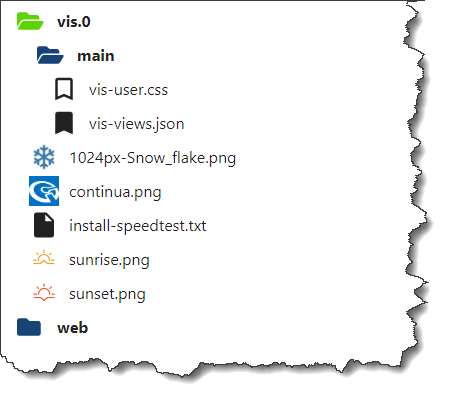Collapse the main open folder icon

click(50, 55)
